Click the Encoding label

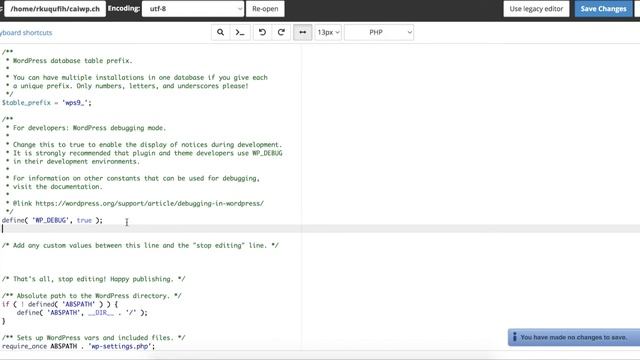[124, 8]
